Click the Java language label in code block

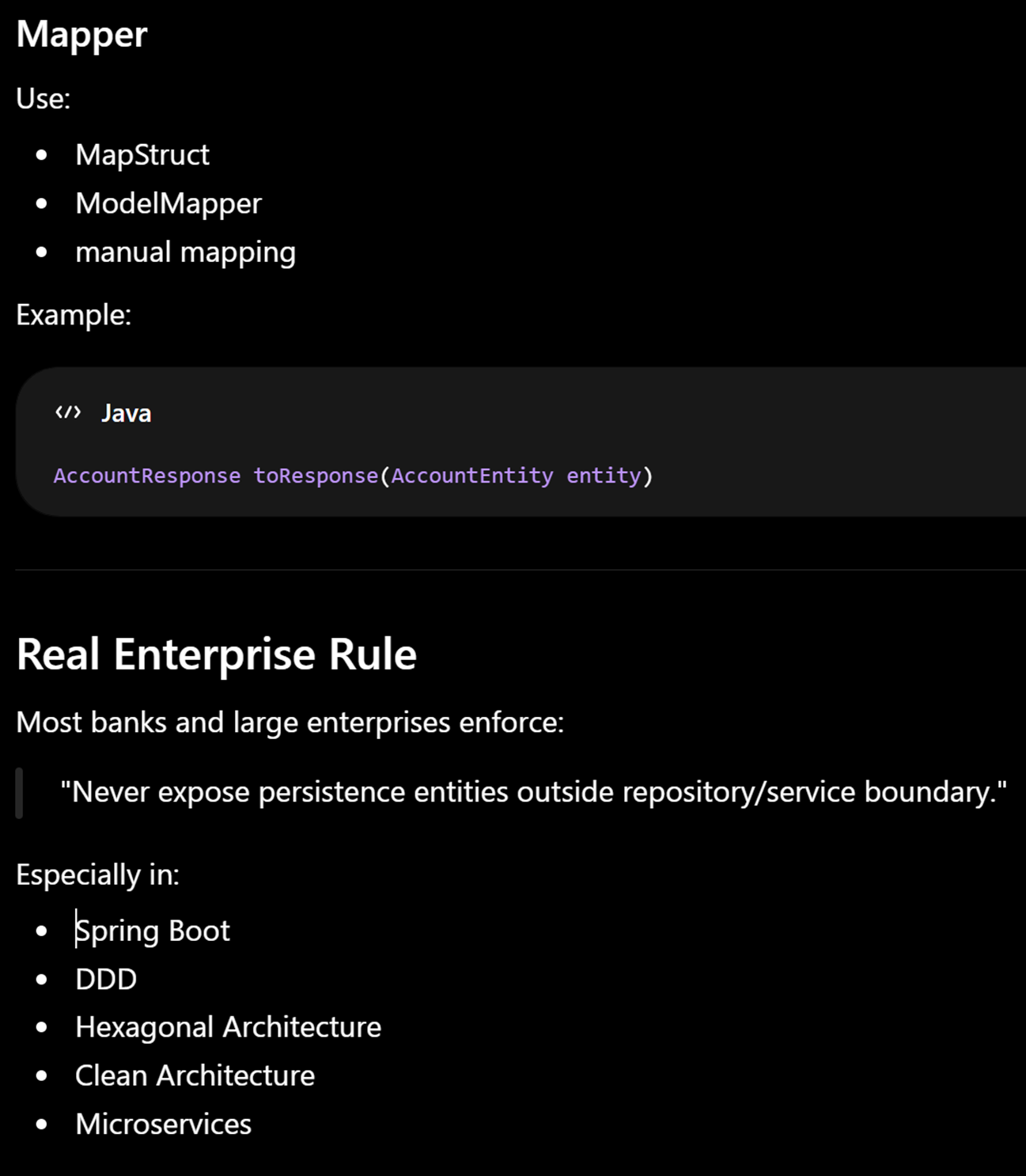(126, 413)
